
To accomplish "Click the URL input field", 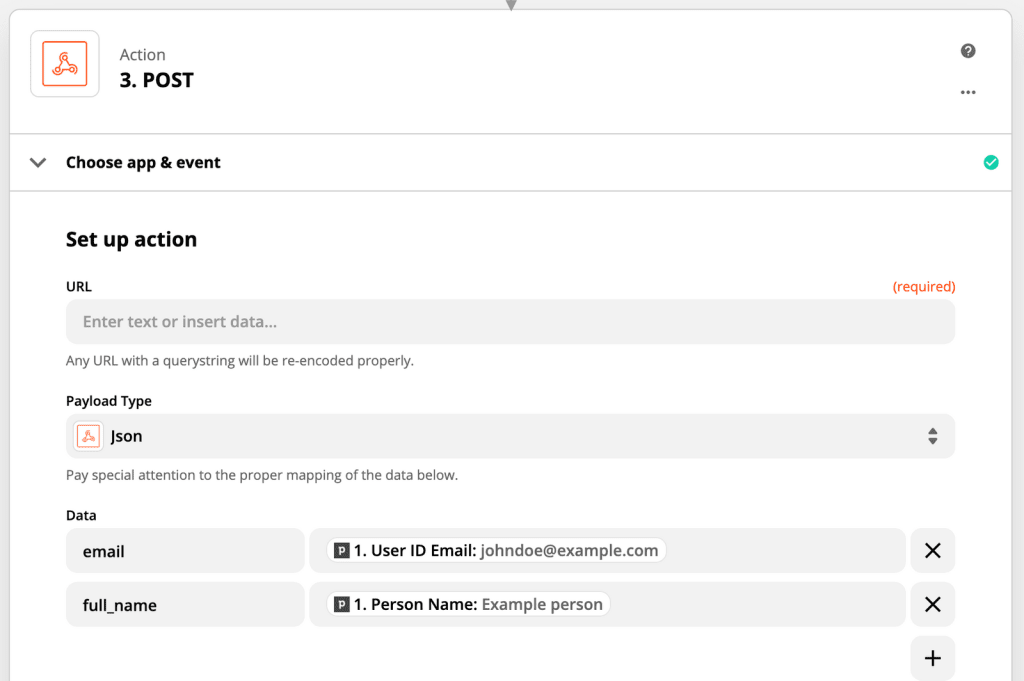I will (510, 322).
